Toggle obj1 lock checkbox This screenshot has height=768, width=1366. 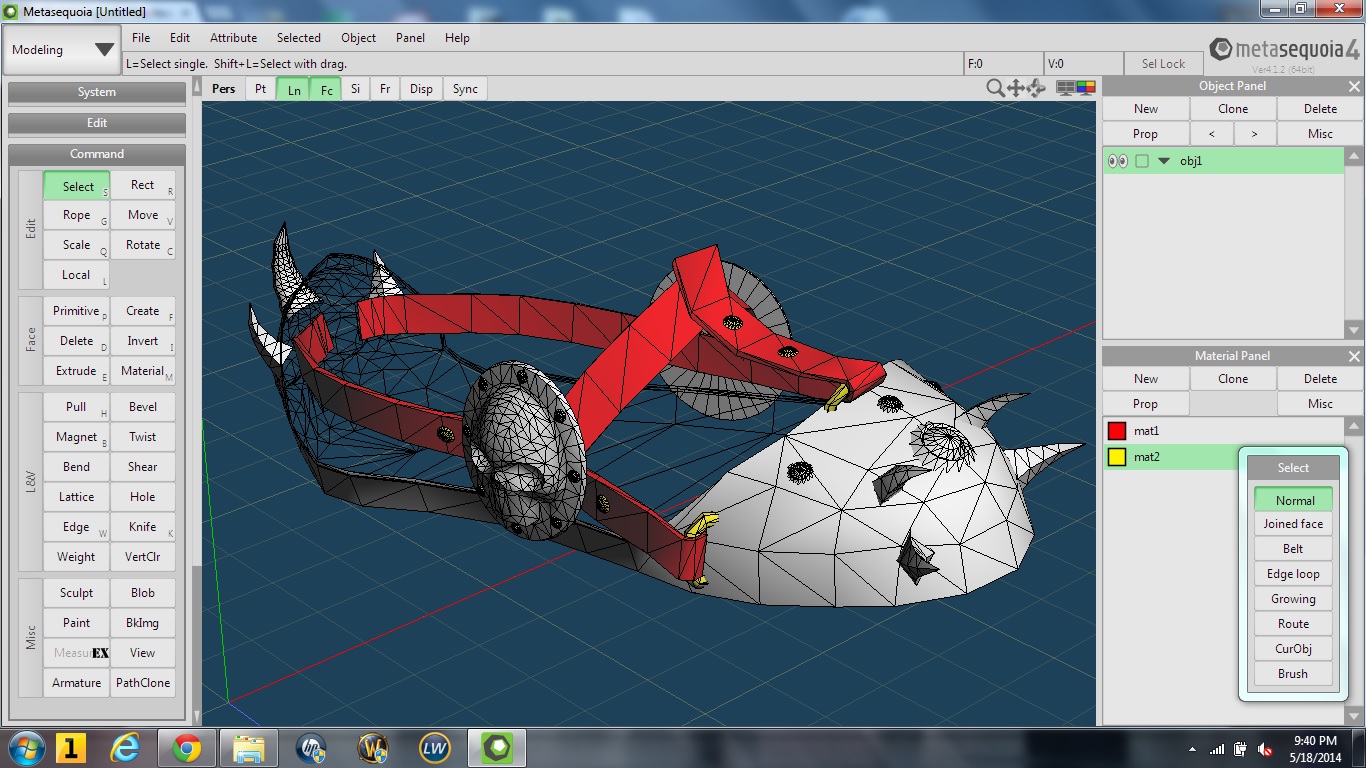[1142, 161]
